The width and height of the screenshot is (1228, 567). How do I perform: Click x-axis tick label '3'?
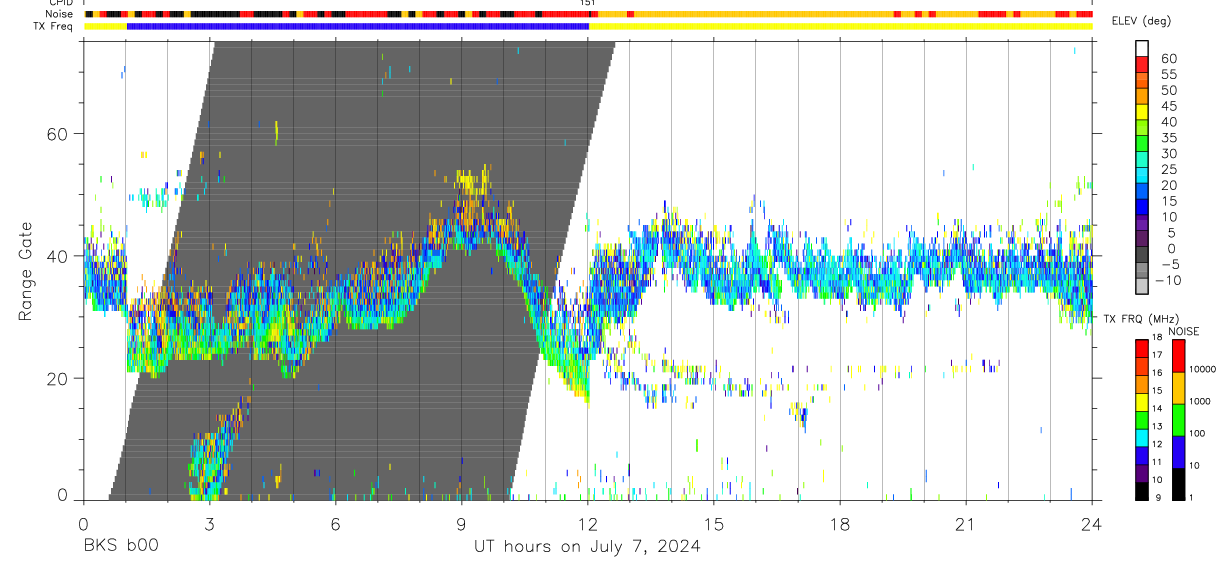209,524
